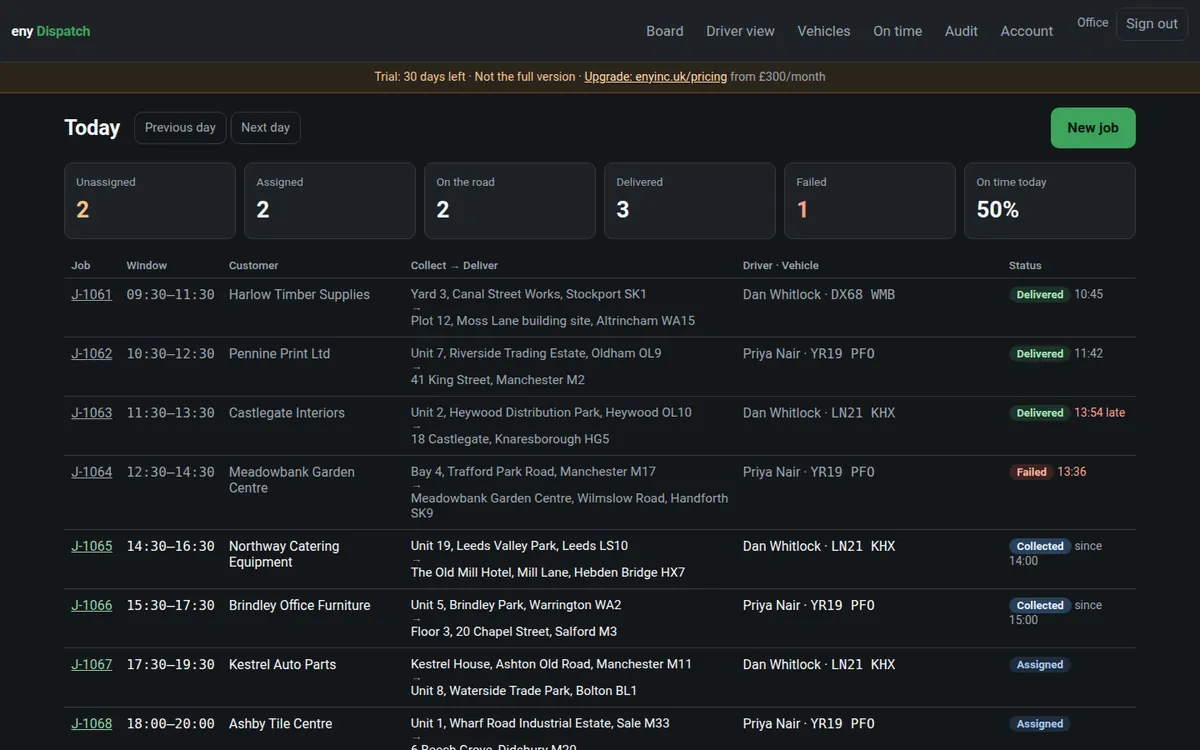Open the Audit page
This screenshot has width=1200, height=750.
961,31
